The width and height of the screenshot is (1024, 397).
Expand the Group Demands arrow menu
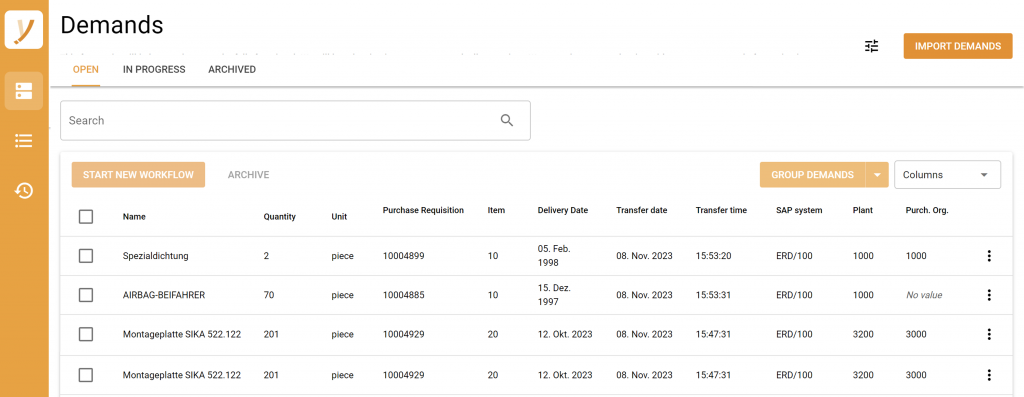click(x=877, y=175)
